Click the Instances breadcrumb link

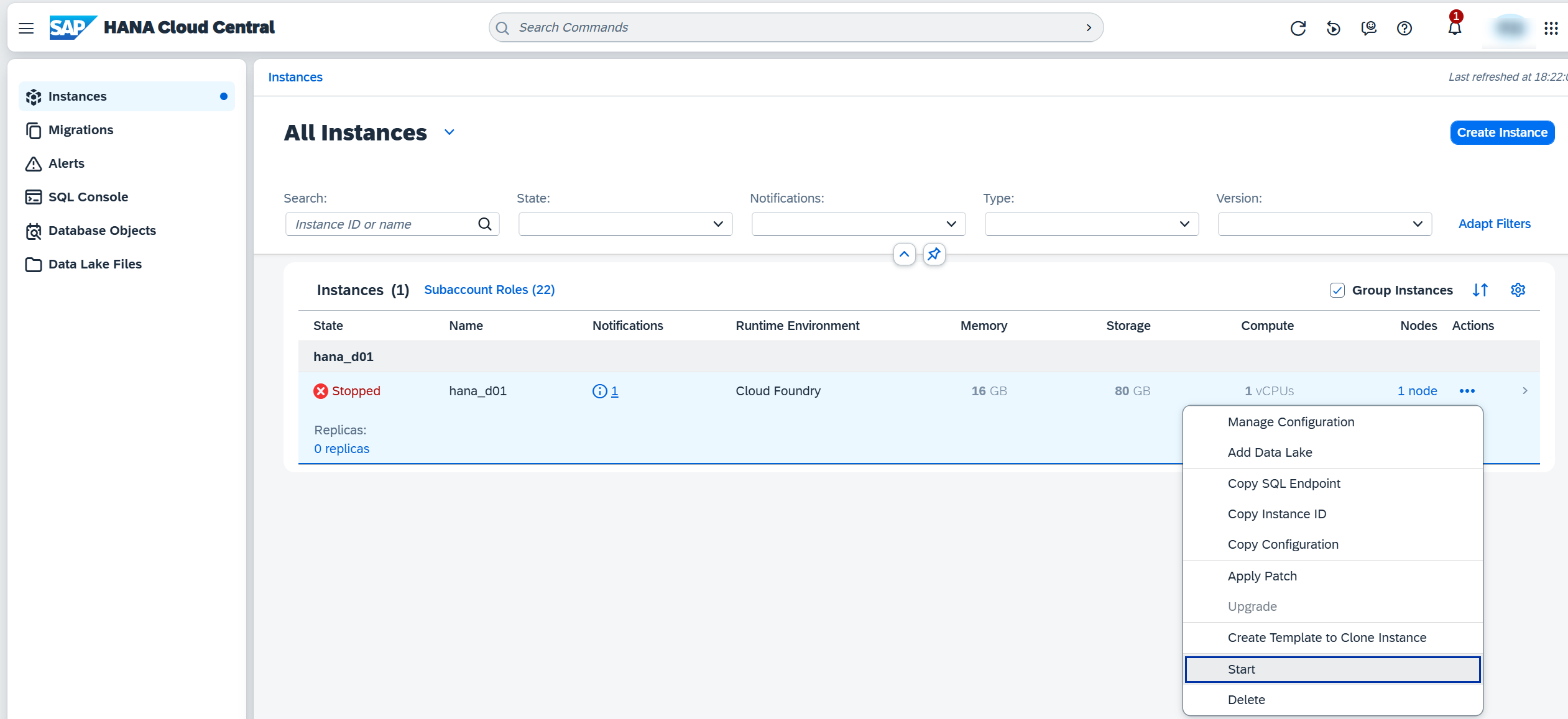(295, 77)
